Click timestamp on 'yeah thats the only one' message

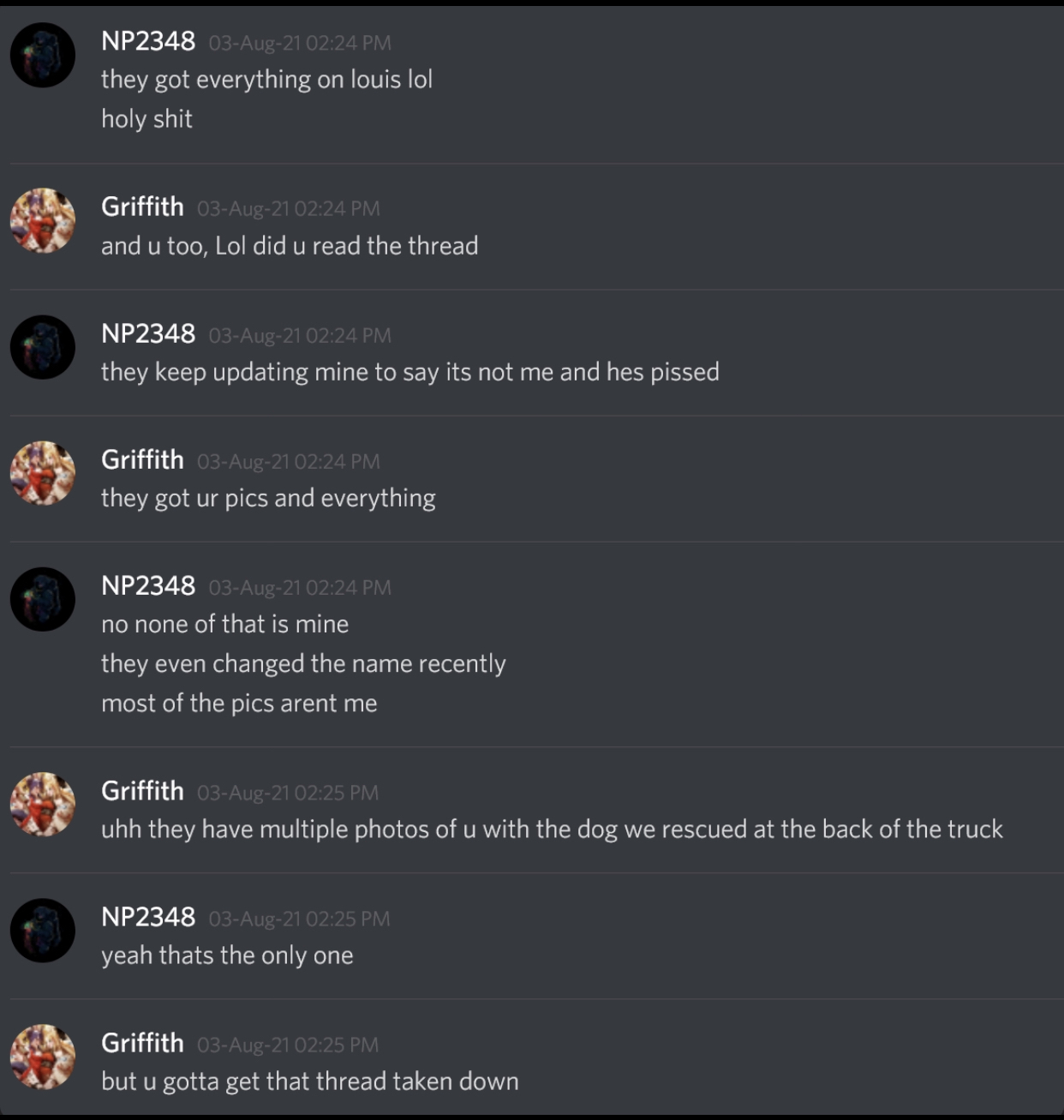click(300, 919)
